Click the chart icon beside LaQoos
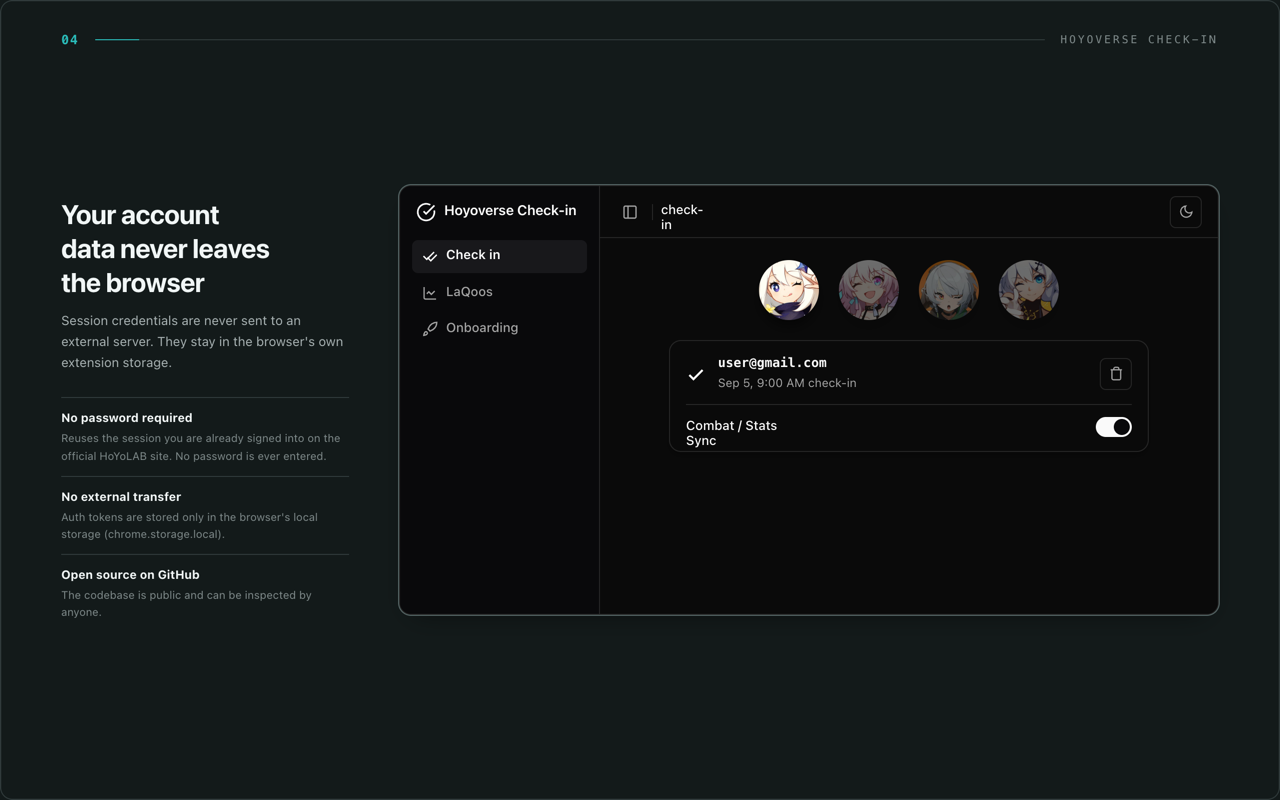The image size is (1280, 800). pyautogui.click(x=430, y=293)
